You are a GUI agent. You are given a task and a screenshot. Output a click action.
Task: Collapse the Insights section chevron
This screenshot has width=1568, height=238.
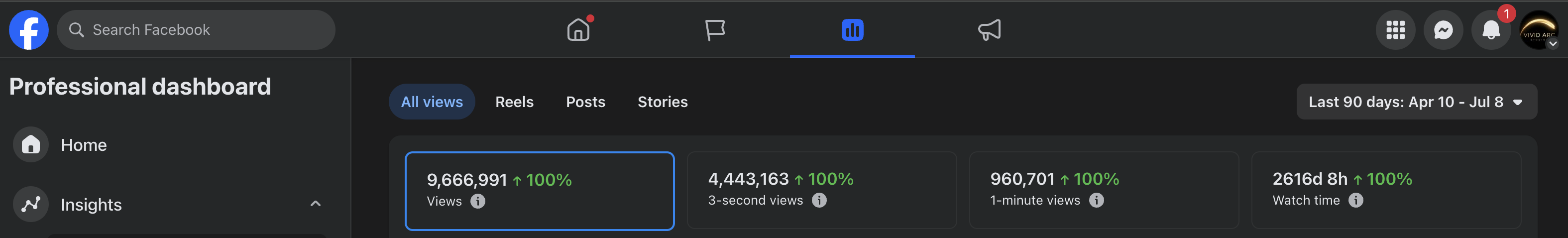pos(315,204)
